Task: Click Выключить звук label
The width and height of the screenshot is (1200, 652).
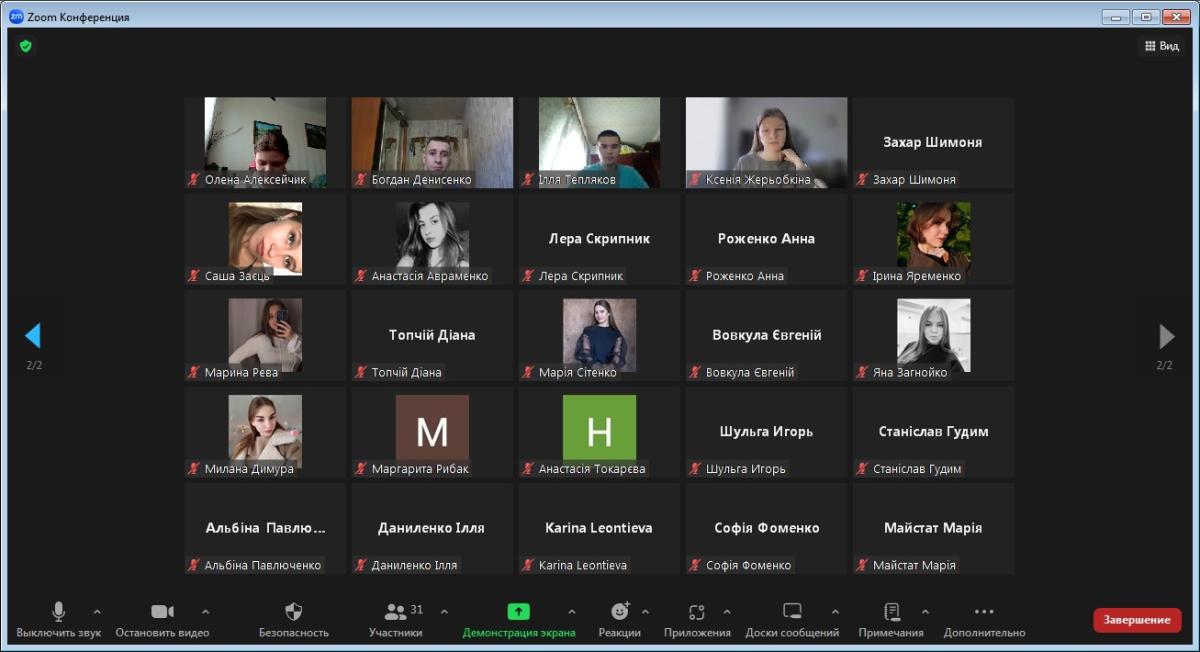Action: (59, 633)
